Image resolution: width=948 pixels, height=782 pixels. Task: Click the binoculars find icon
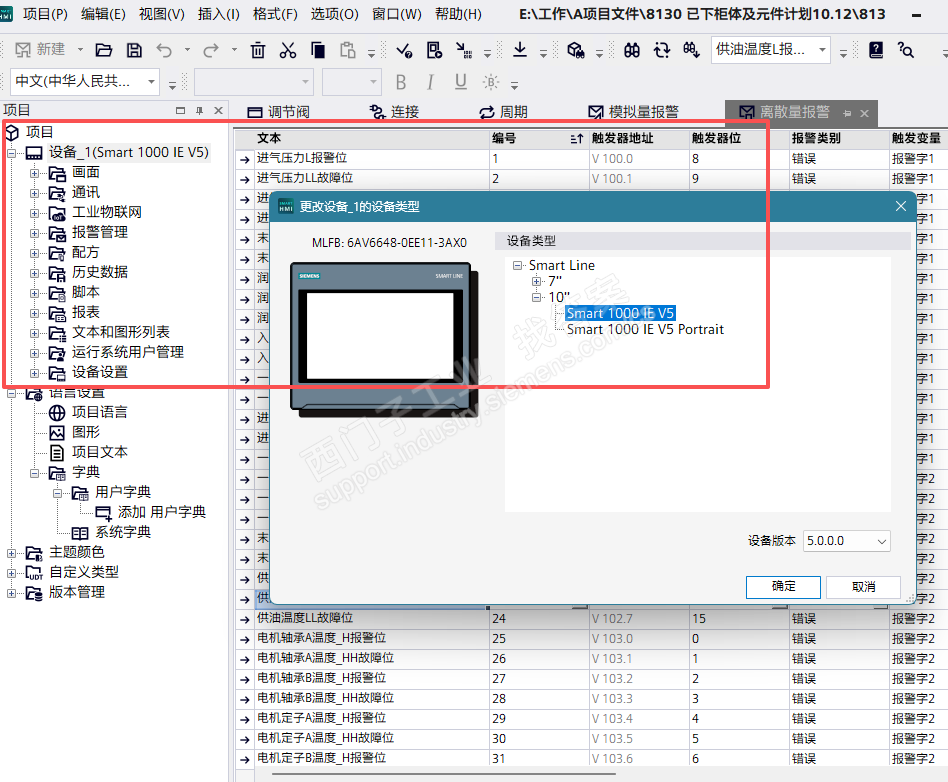[x=632, y=50]
